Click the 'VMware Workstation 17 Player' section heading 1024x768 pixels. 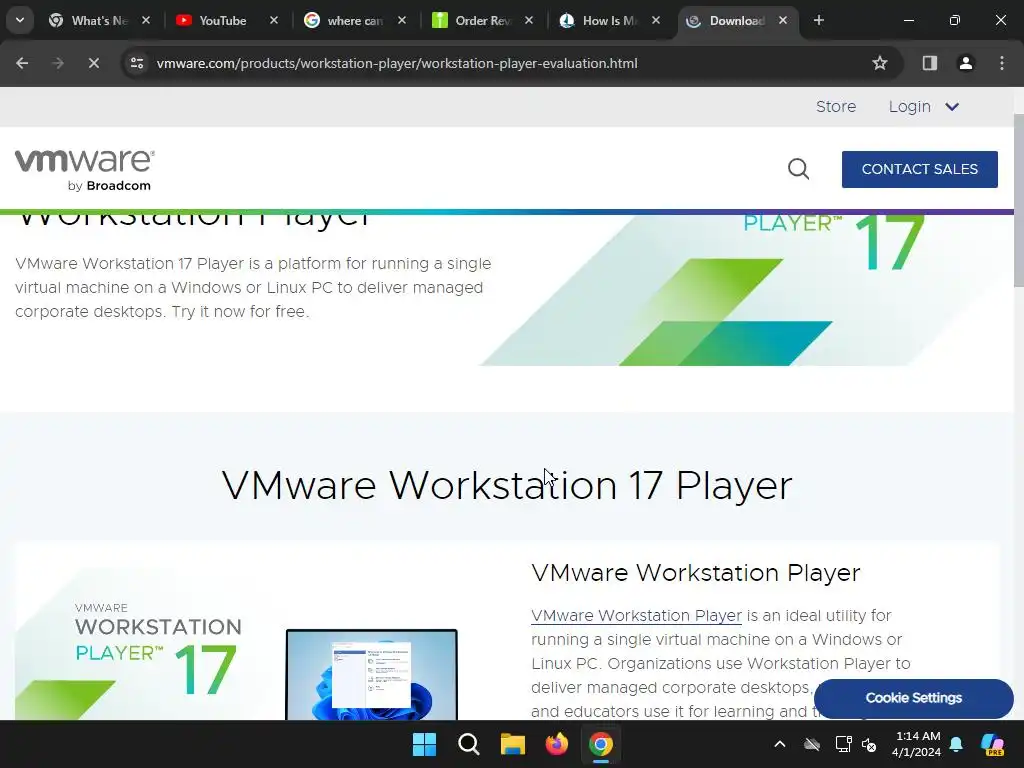point(507,485)
